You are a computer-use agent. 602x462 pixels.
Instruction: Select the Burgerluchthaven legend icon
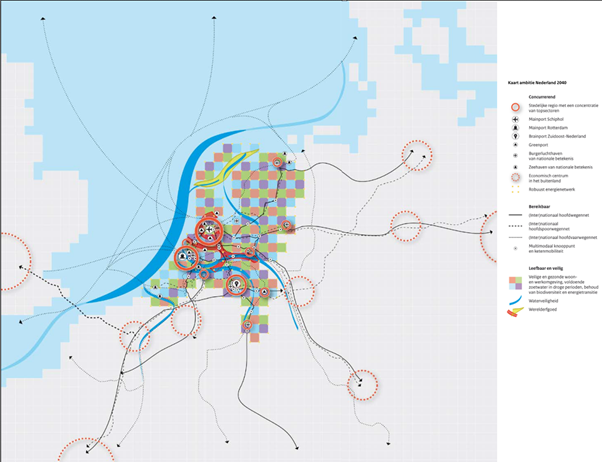[x=515, y=156]
